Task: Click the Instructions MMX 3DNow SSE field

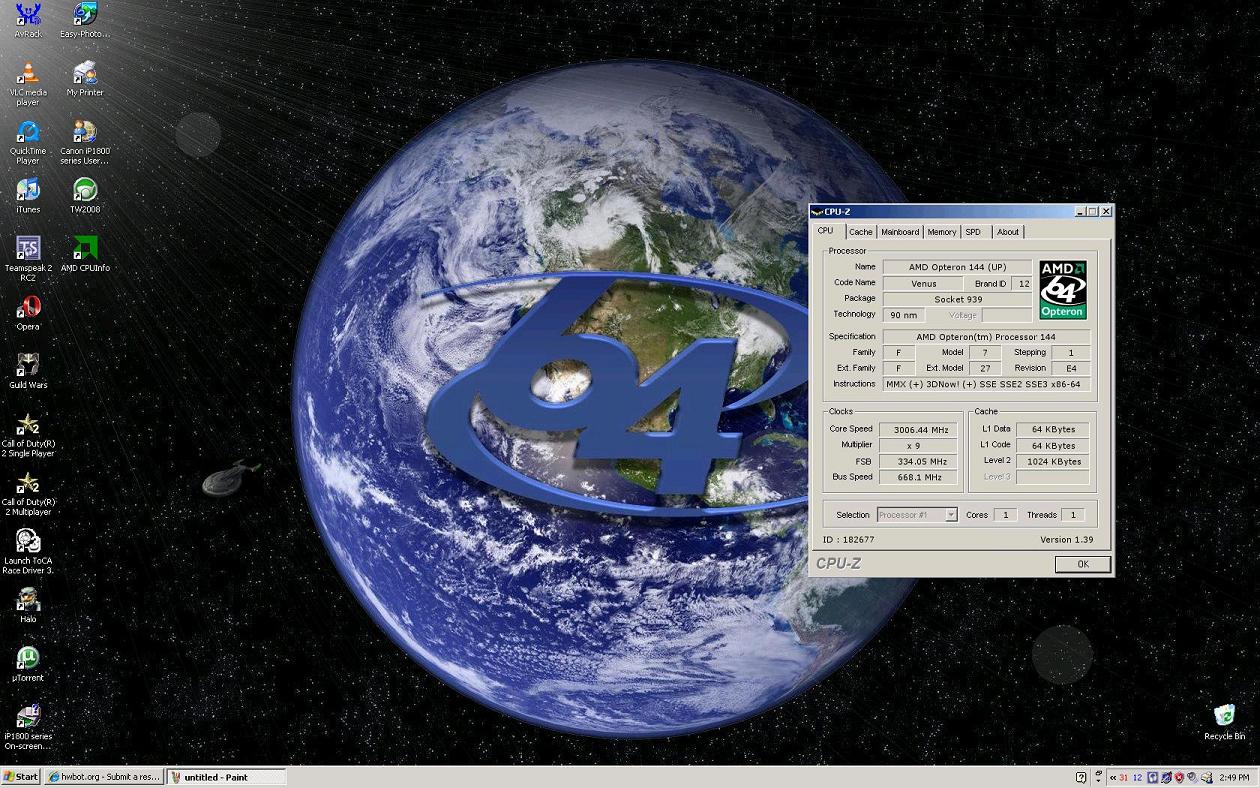Action: [x=987, y=384]
